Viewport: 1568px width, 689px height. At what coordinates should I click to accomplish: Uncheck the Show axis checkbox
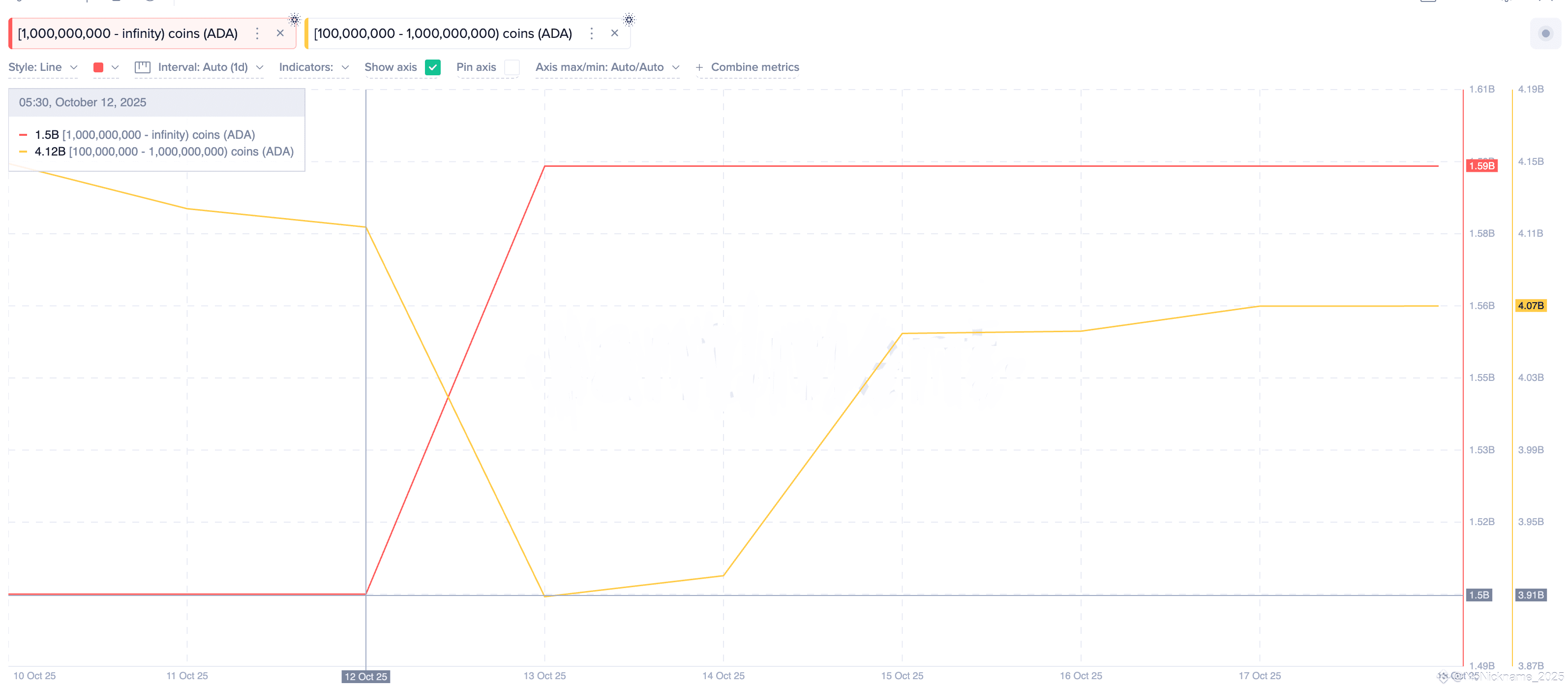[433, 67]
